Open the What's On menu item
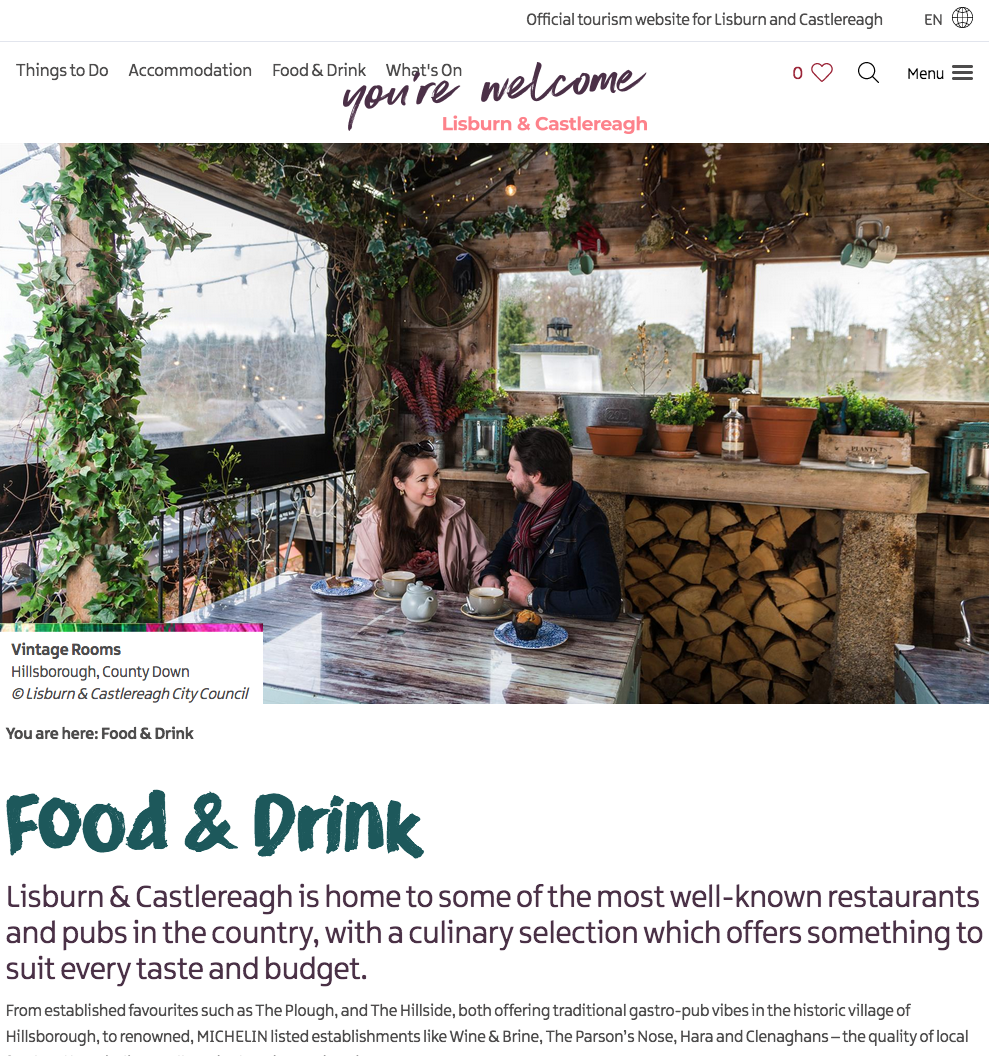 tap(423, 70)
